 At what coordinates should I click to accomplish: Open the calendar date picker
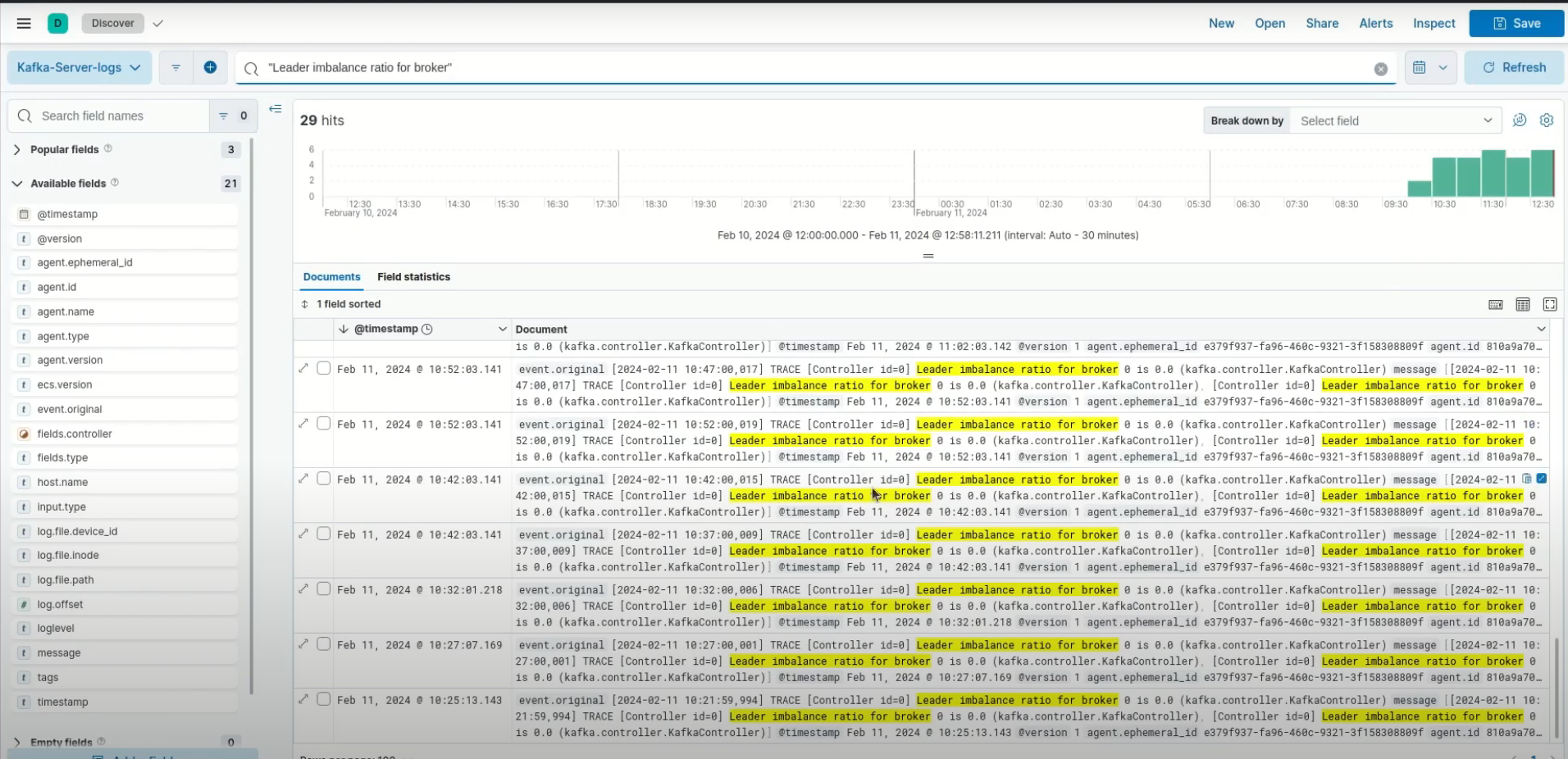1420,67
